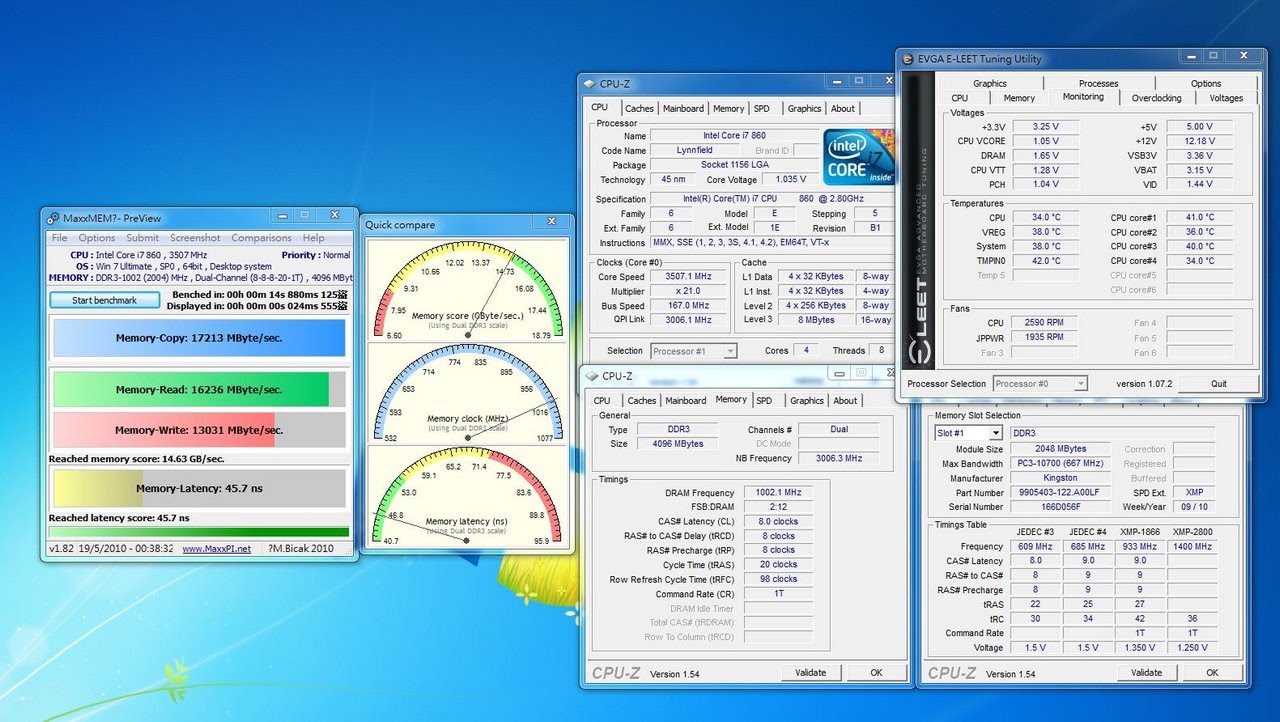This screenshot has height=722, width=1280.
Task: Switch to About tab in top CPU-Z window
Action: point(843,109)
